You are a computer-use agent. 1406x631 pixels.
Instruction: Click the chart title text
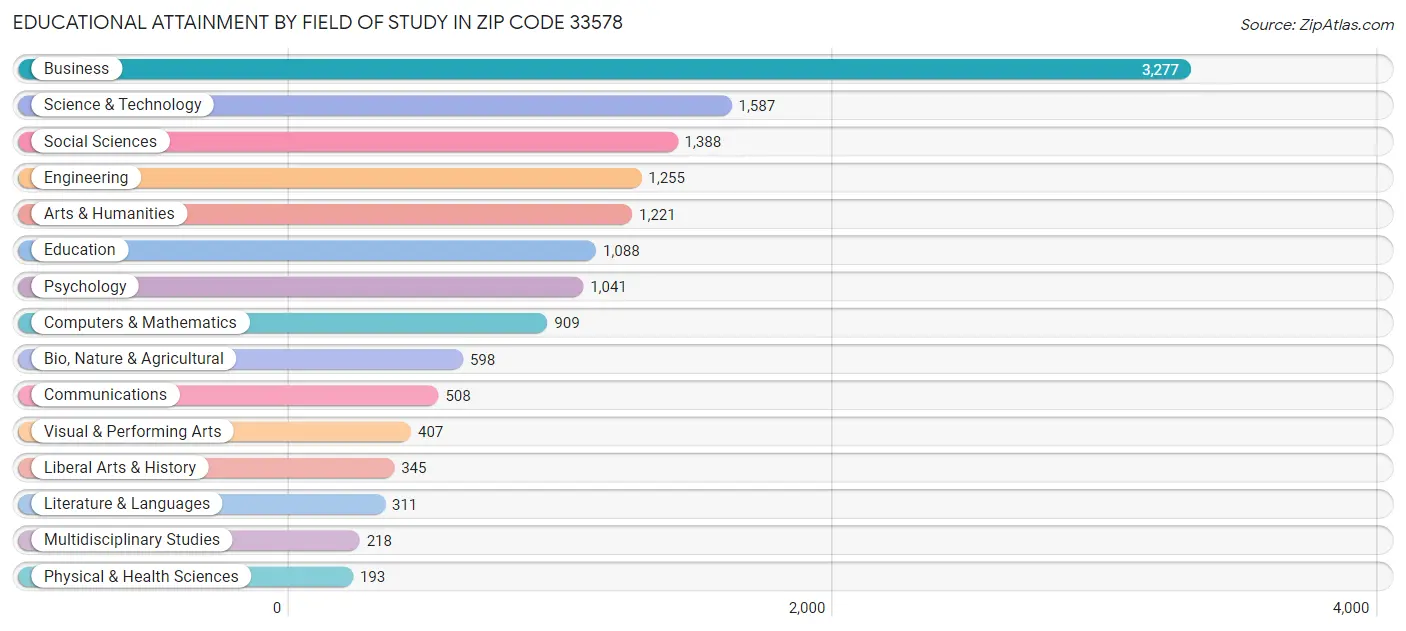click(322, 22)
